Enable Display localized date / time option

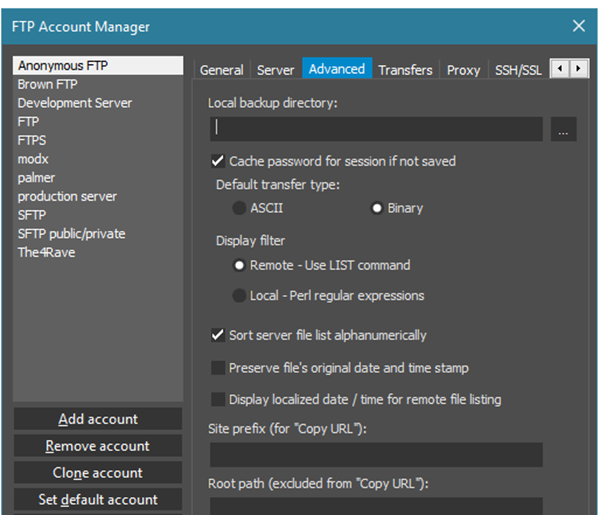[x=218, y=399]
